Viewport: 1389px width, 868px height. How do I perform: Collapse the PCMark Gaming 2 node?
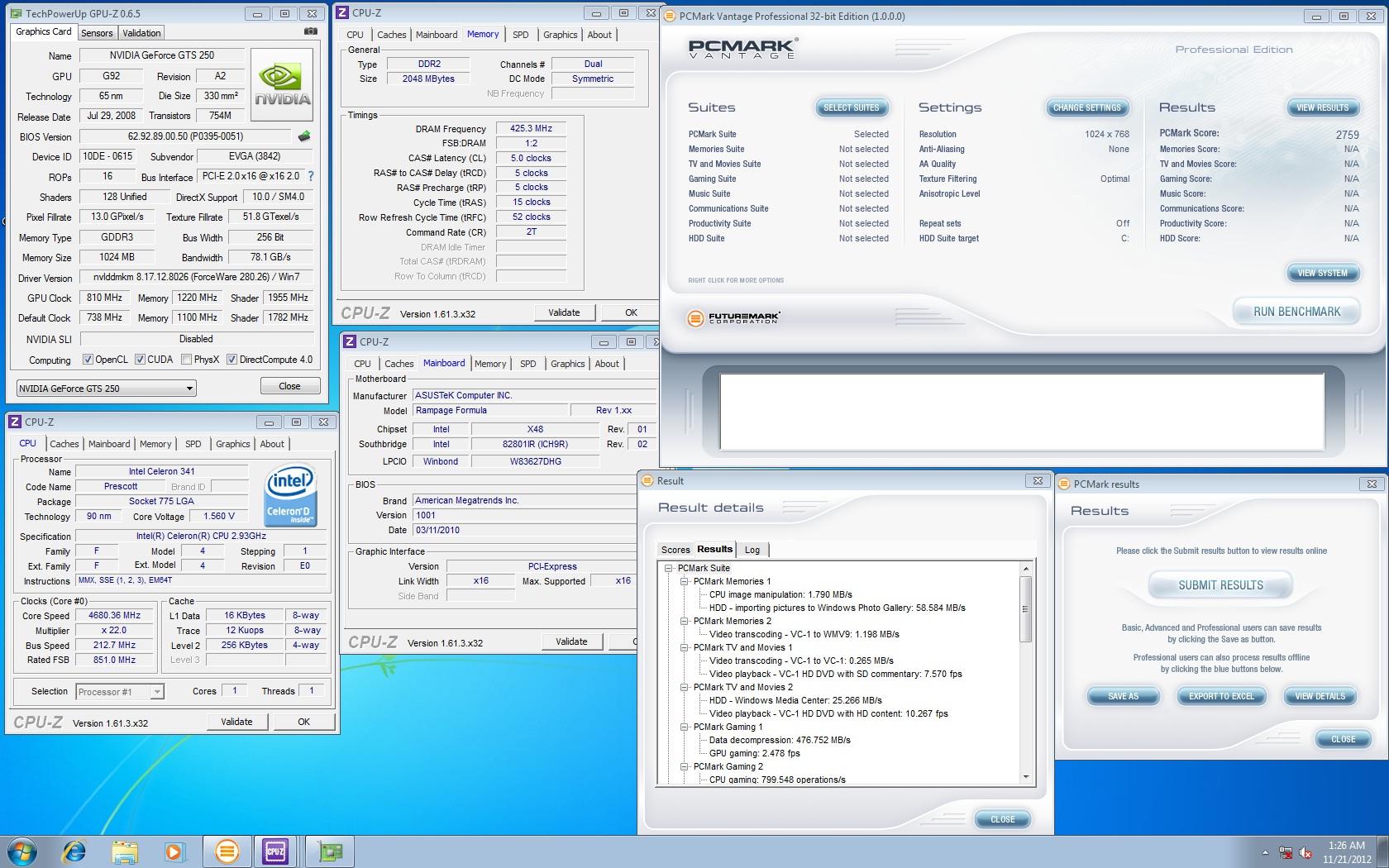(x=685, y=766)
